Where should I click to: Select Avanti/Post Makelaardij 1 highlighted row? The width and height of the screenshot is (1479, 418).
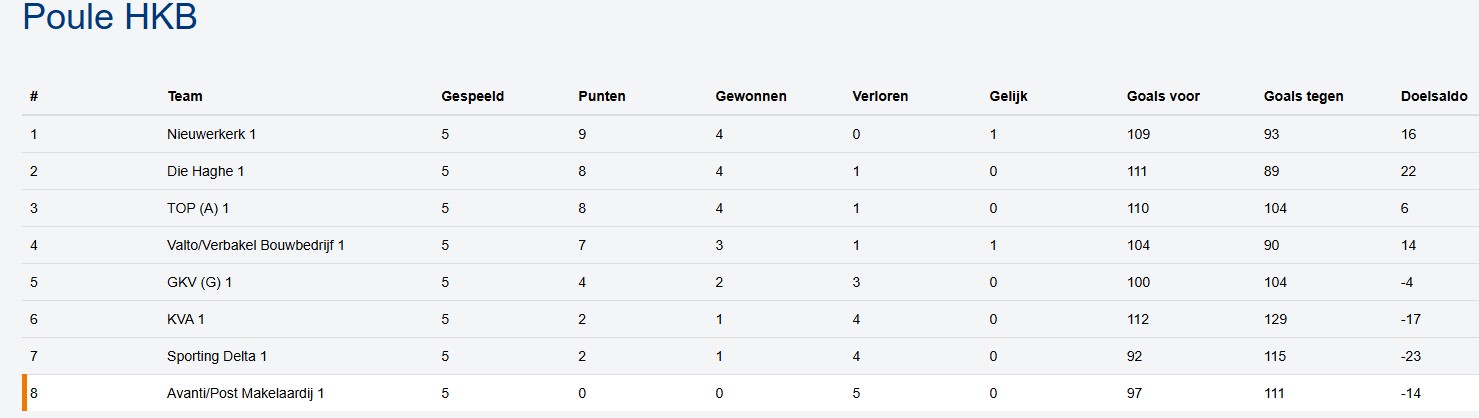click(246, 393)
